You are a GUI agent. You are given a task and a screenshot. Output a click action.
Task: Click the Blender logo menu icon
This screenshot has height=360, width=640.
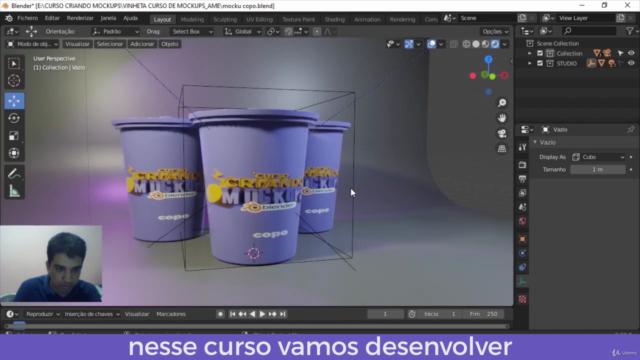tap(9, 18)
